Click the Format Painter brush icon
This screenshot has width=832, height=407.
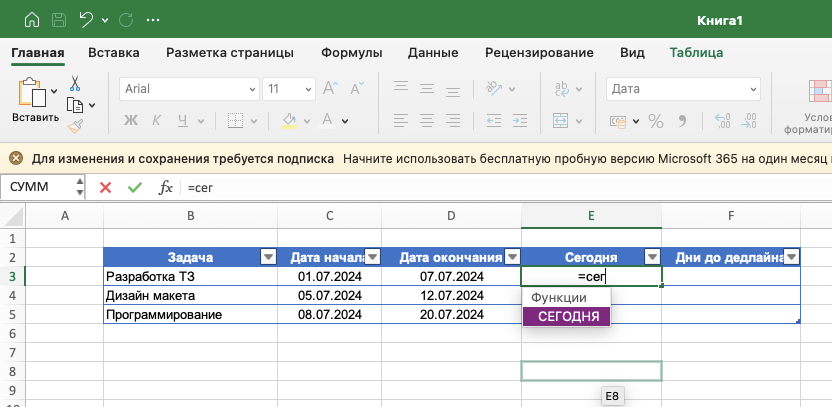[75, 126]
